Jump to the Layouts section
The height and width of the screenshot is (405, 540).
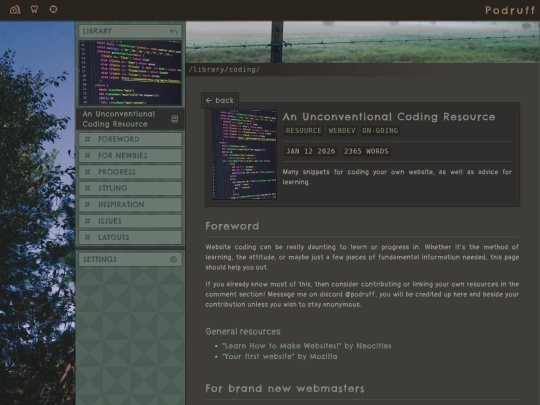[130, 237]
